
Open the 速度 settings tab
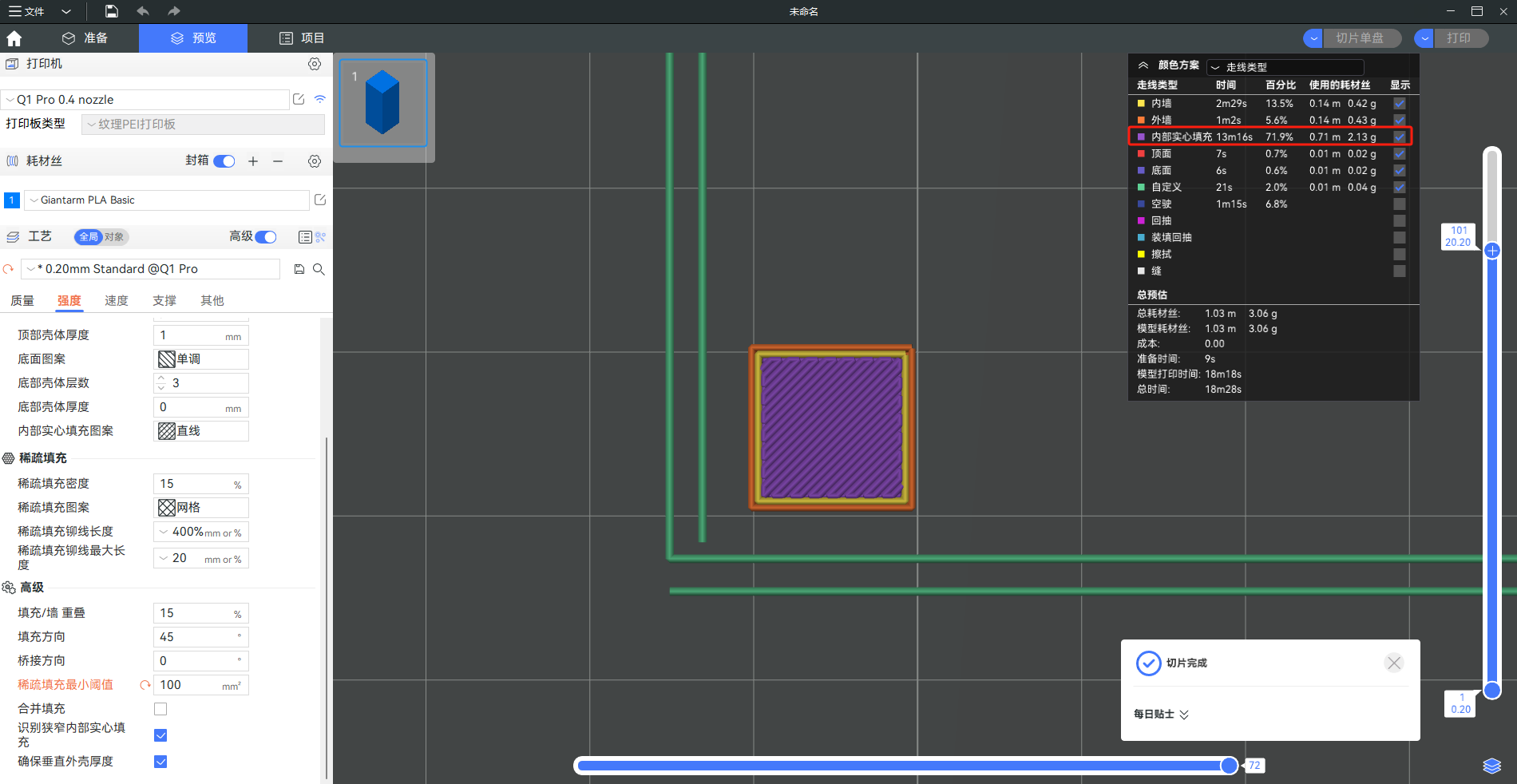click(117, 301)
